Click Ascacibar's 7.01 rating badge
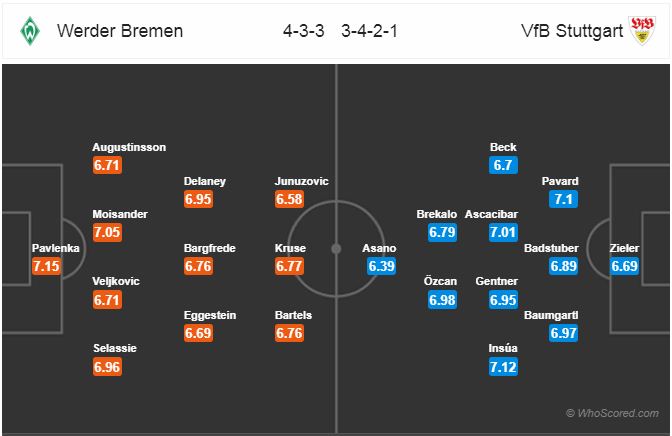 (x=503, y=233)
